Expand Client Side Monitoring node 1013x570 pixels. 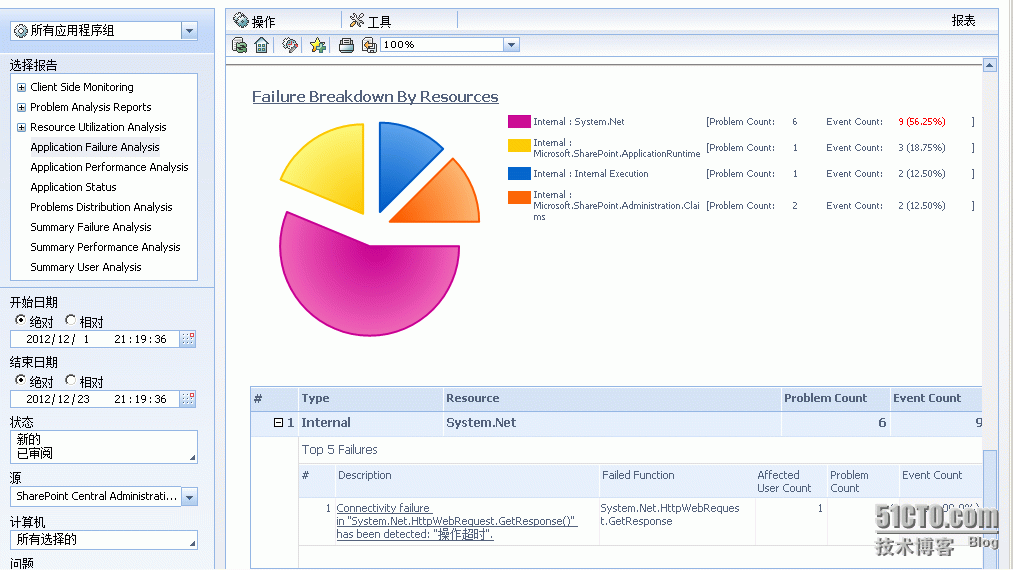[21, 87]
